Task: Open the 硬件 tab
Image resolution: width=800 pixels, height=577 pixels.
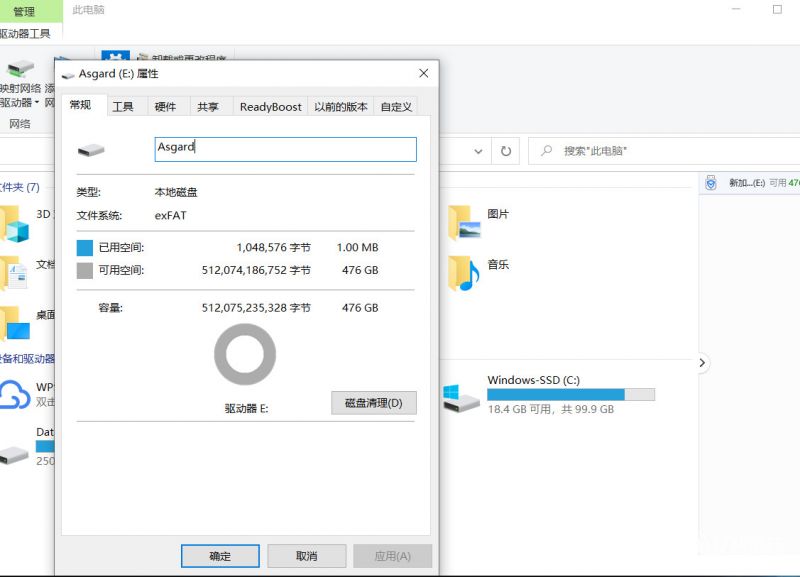Action: click(165, 107)
